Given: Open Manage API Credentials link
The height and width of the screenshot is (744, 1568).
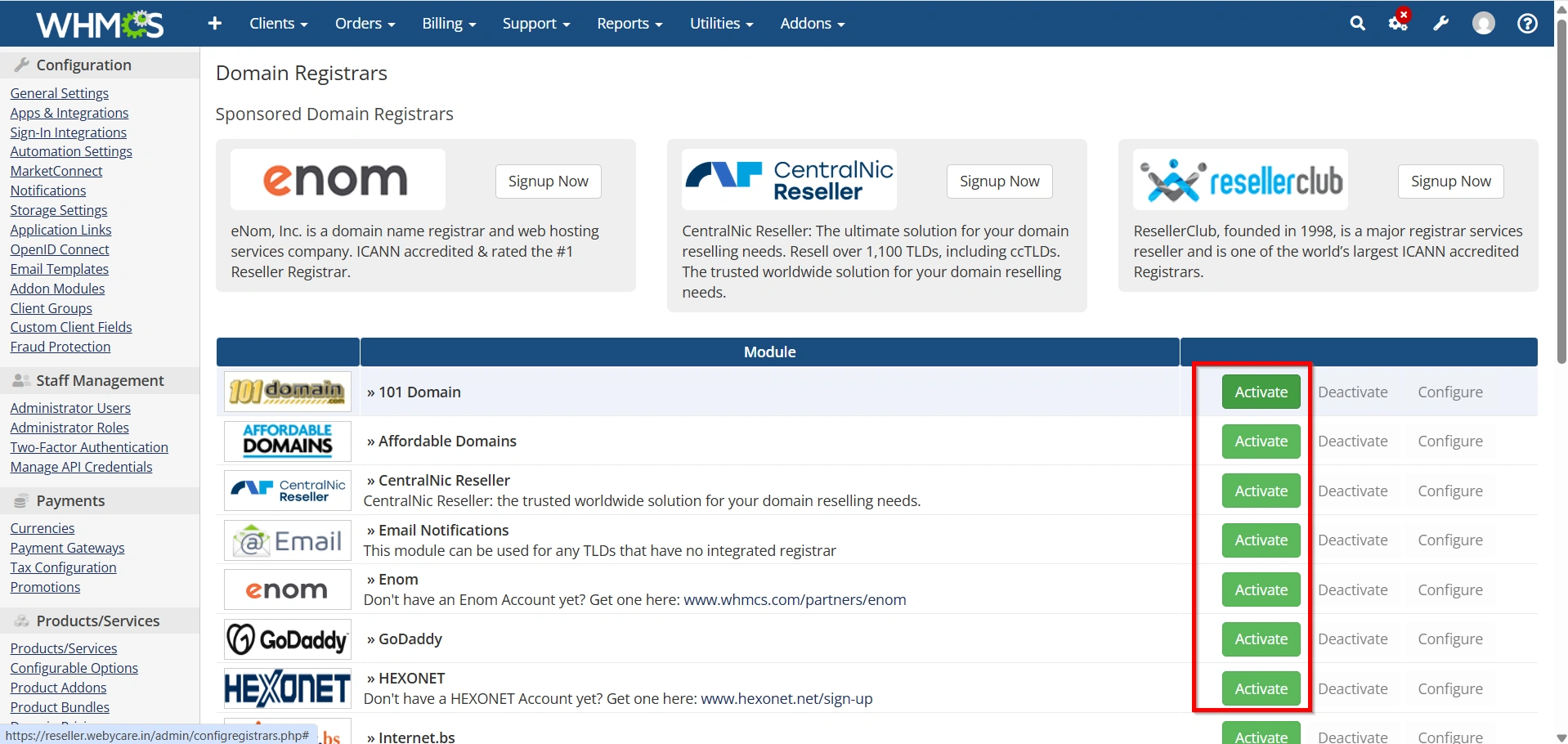Looking at the screenshot, I should 82,467.
